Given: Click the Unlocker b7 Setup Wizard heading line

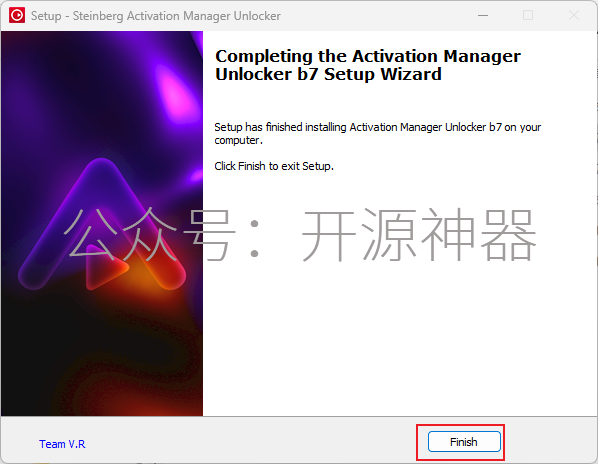Looking at the screenshot, I should (x=328, y=74).
